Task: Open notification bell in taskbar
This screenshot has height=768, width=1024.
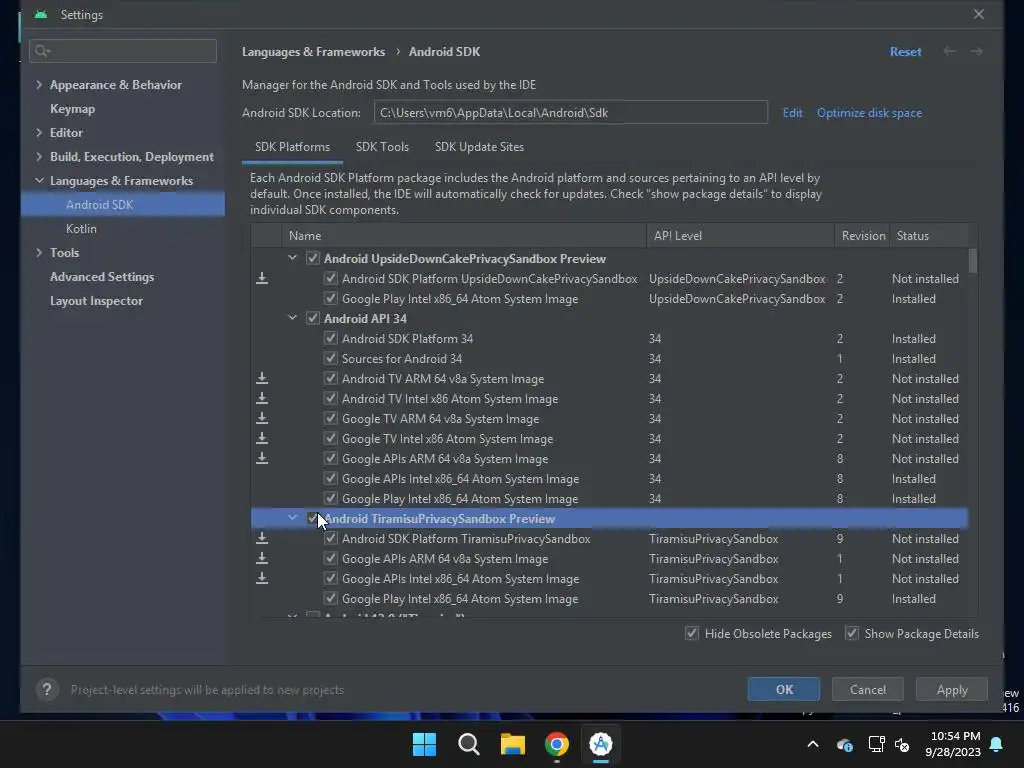Action: pyautogui.click(x=997, y=744)
